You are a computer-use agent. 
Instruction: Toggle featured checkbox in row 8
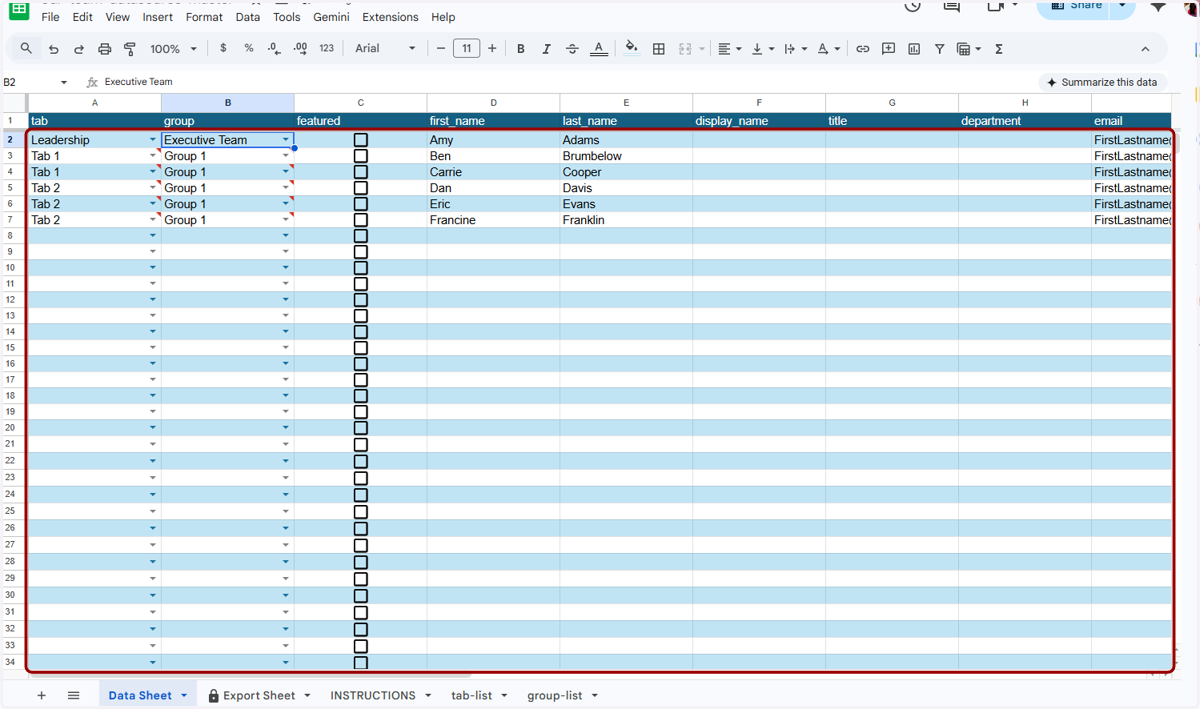point(361,236)
